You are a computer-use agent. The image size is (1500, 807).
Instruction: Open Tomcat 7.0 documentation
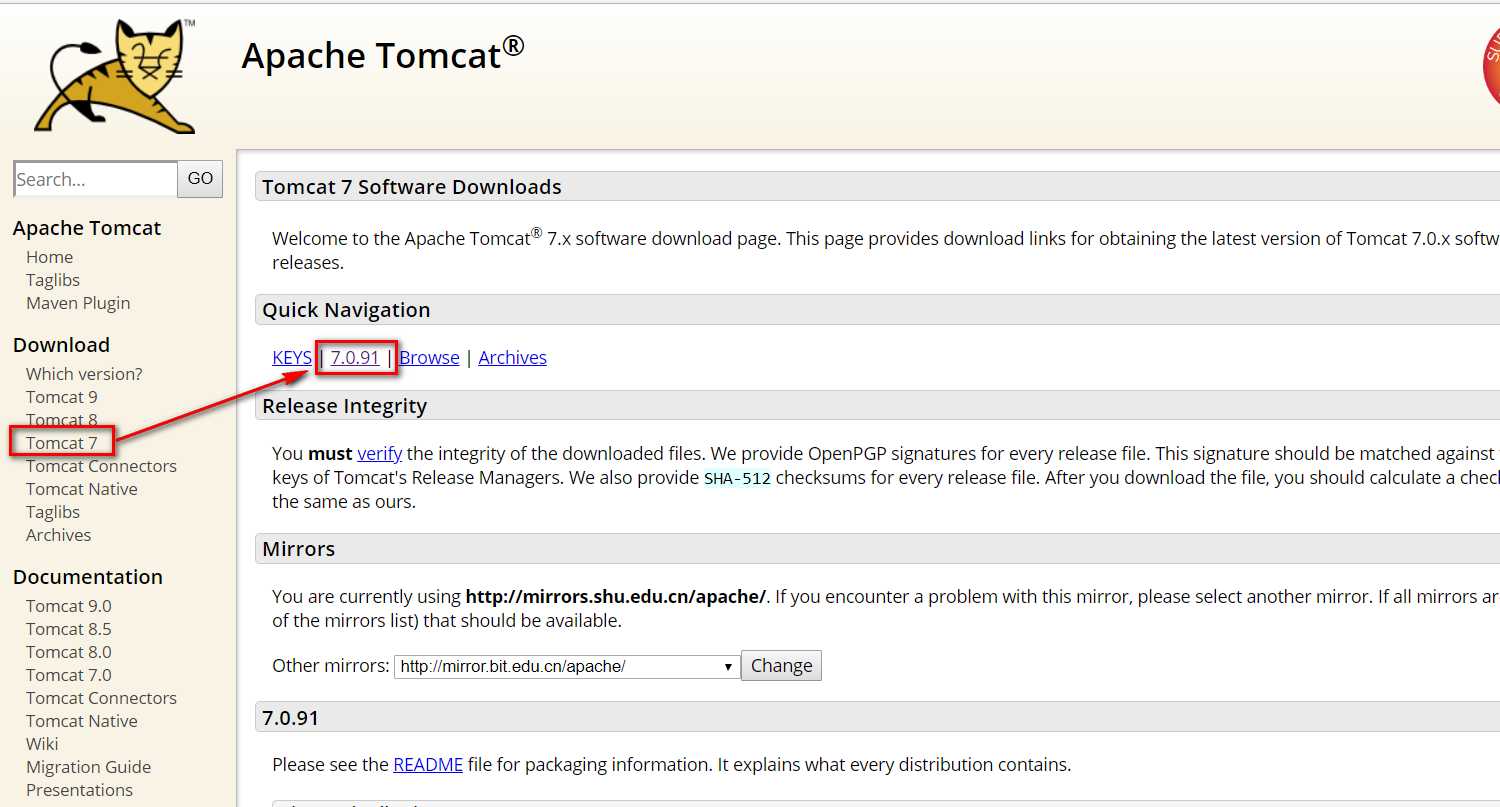click(x=69, y=675)
